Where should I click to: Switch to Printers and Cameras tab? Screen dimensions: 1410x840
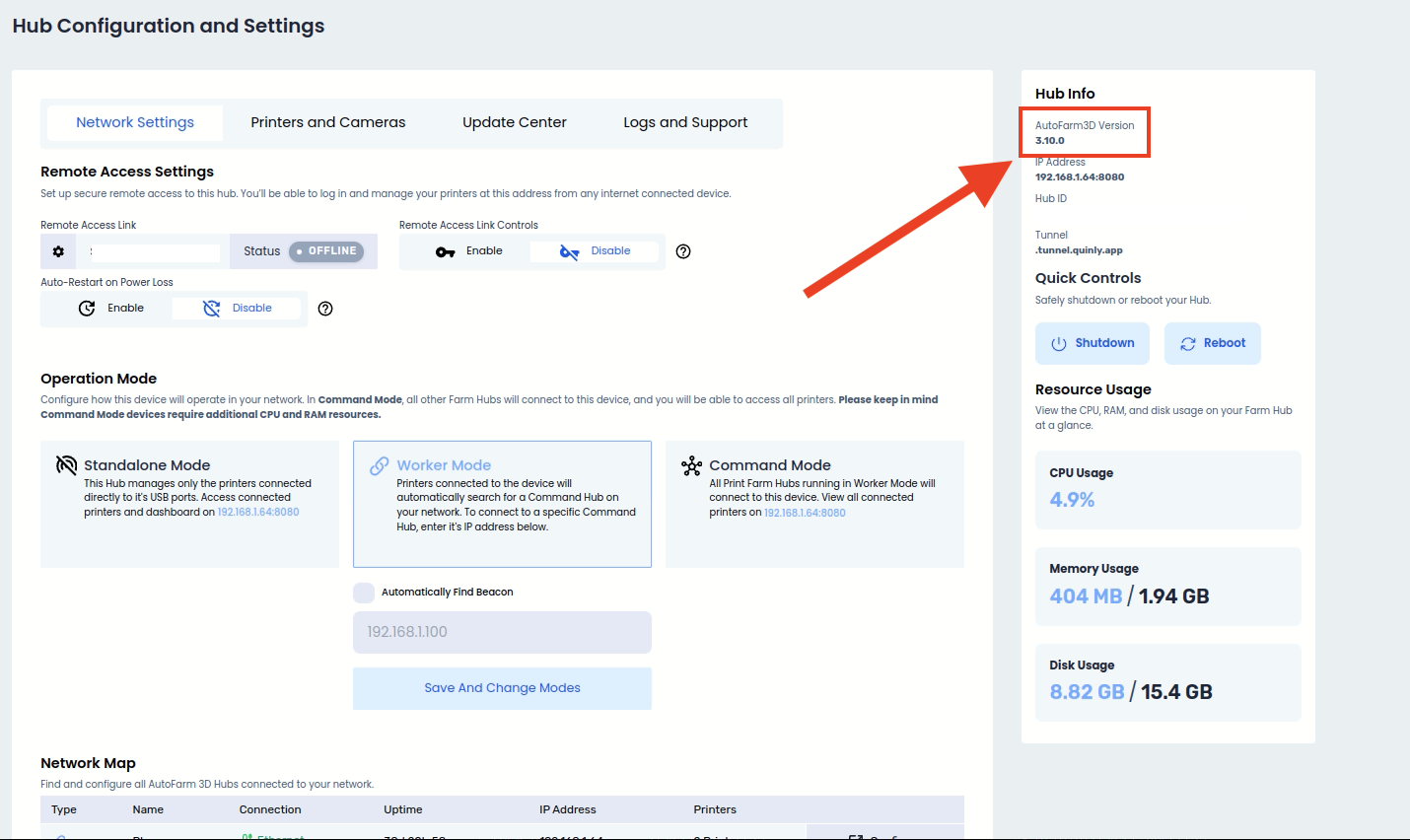pos(327,123)
